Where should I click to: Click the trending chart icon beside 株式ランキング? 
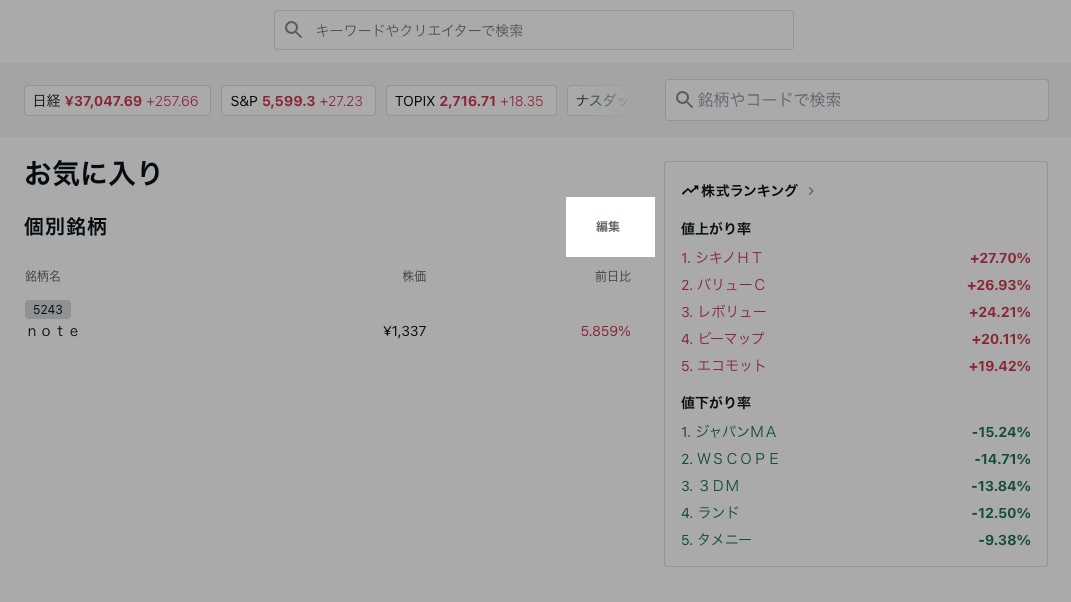click(x=689, y=191)
